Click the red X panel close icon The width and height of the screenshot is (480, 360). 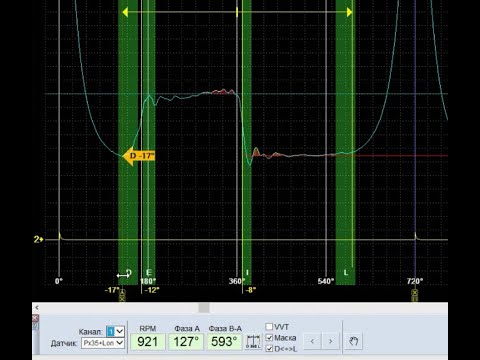click(35, 318)
